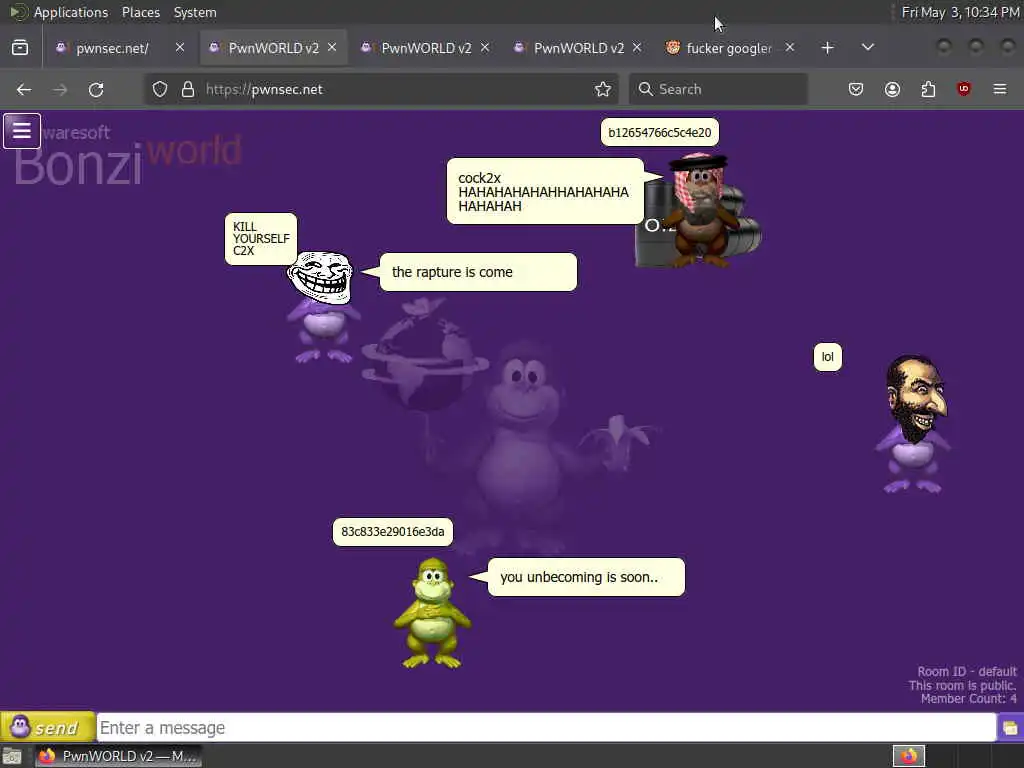This screenshot has width=1024, height=768.
Task: Open the uBlock Origin extension icon
Action: coord(964,89)
